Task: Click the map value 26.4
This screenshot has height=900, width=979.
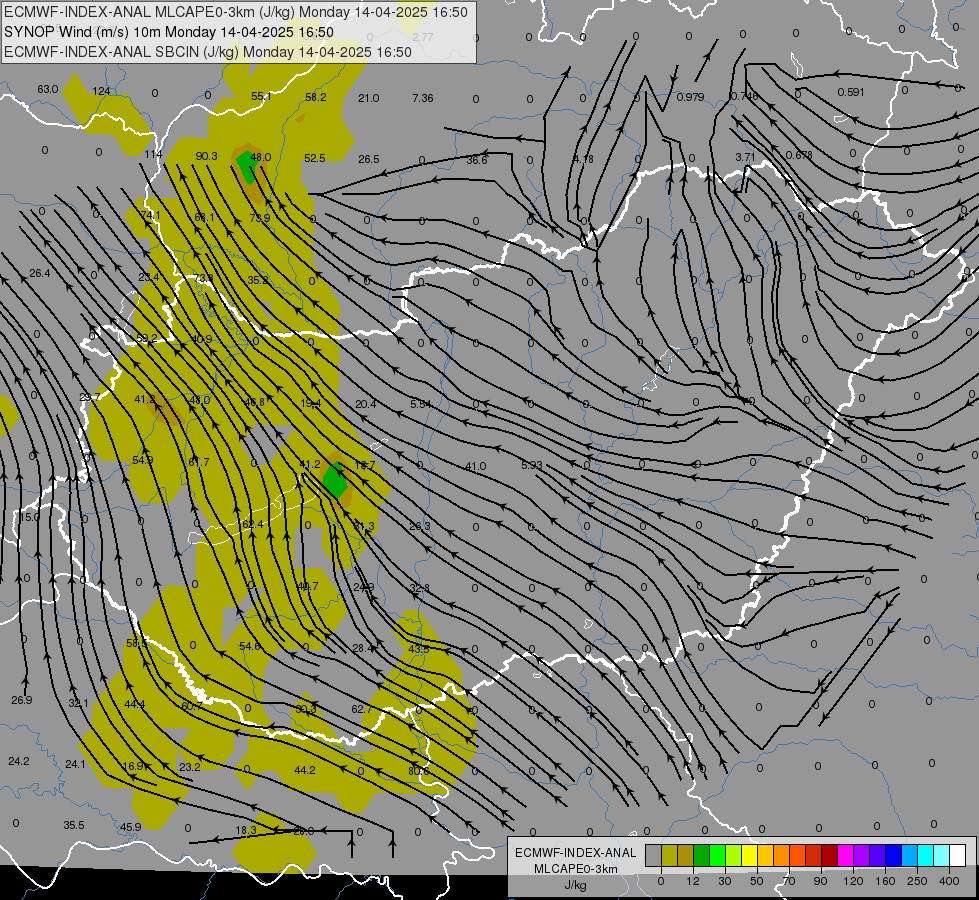Action: pos(39,273)
